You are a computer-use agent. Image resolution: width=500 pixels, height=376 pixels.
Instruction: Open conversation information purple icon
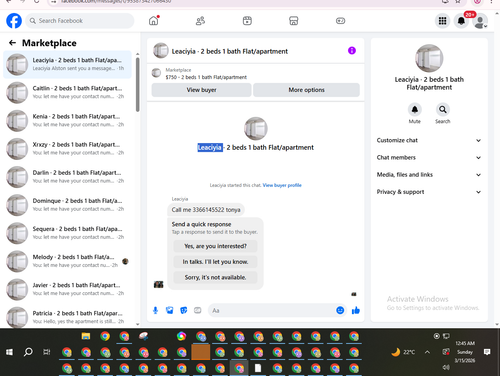352,51
